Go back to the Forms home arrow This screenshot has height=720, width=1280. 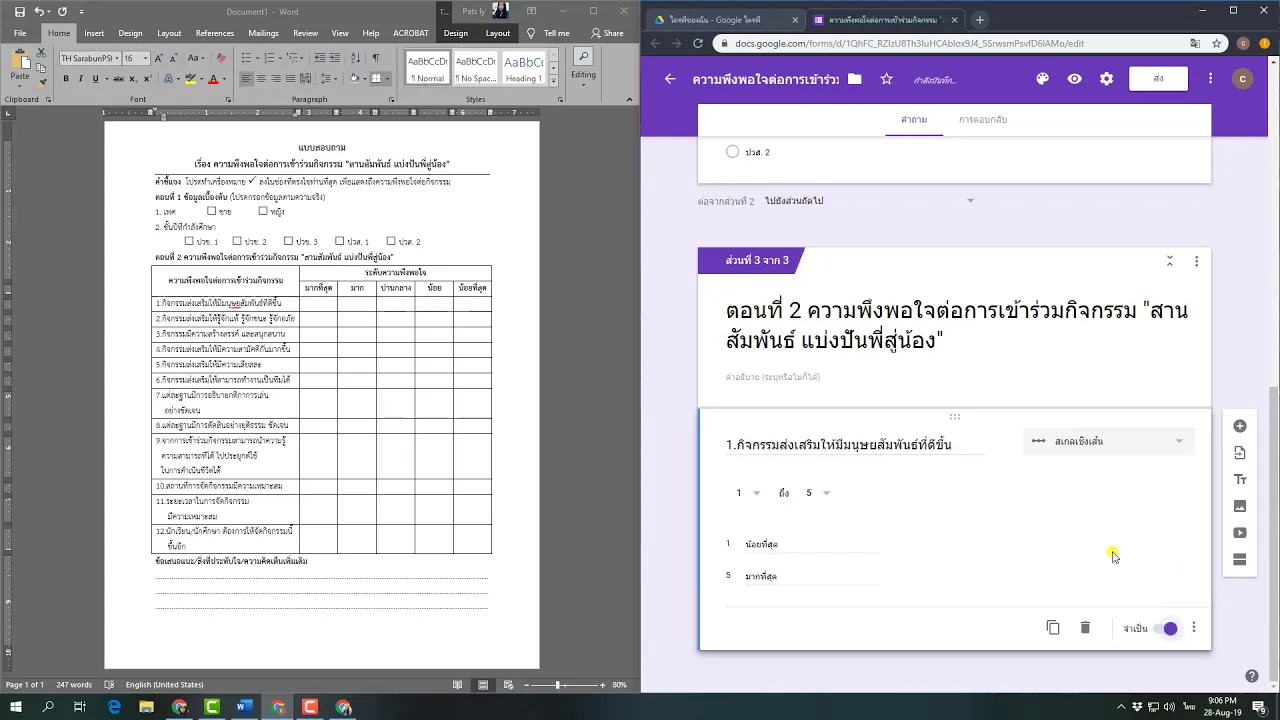click(670, 79)
